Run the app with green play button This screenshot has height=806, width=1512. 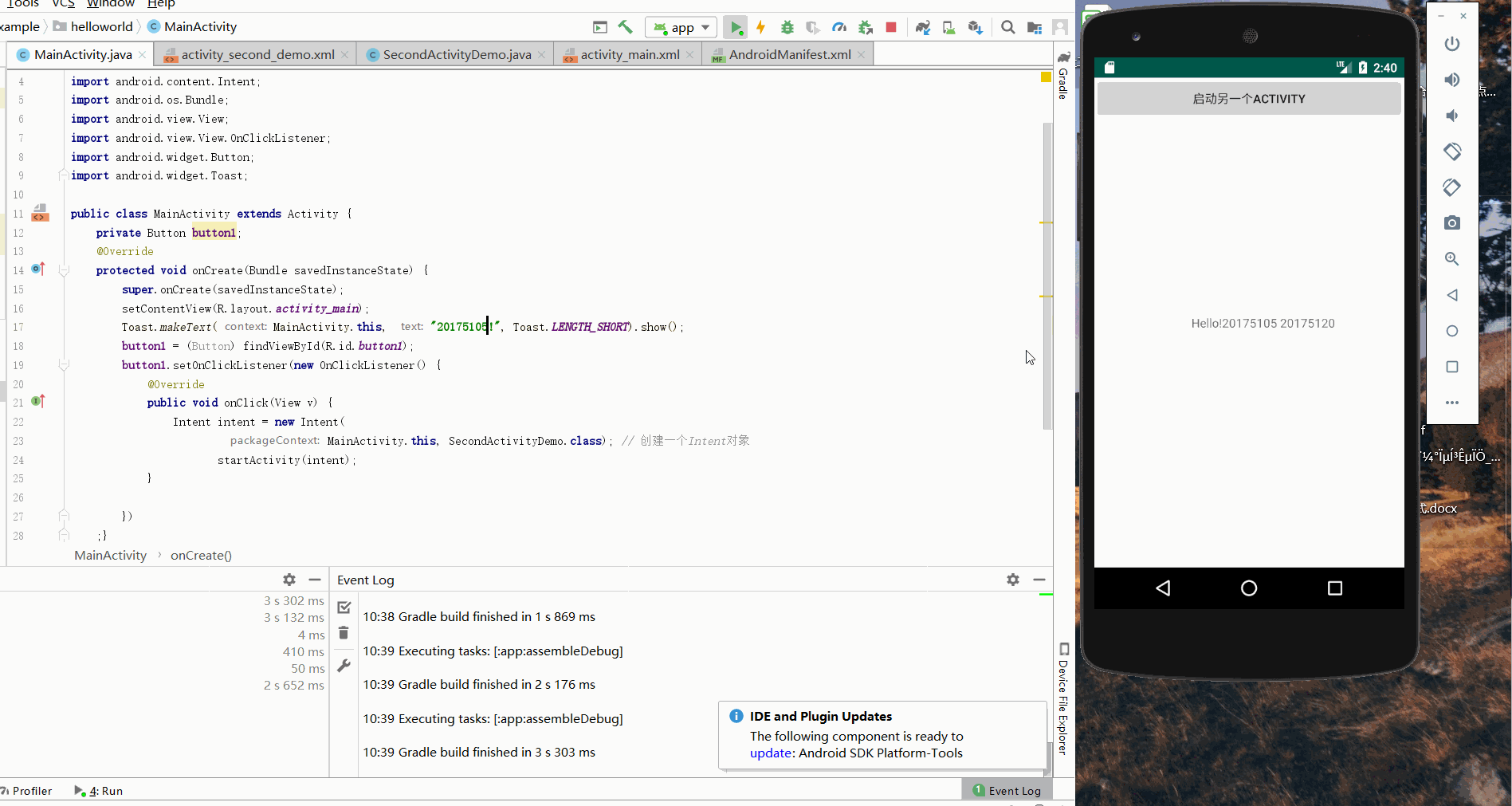point(736,28)
